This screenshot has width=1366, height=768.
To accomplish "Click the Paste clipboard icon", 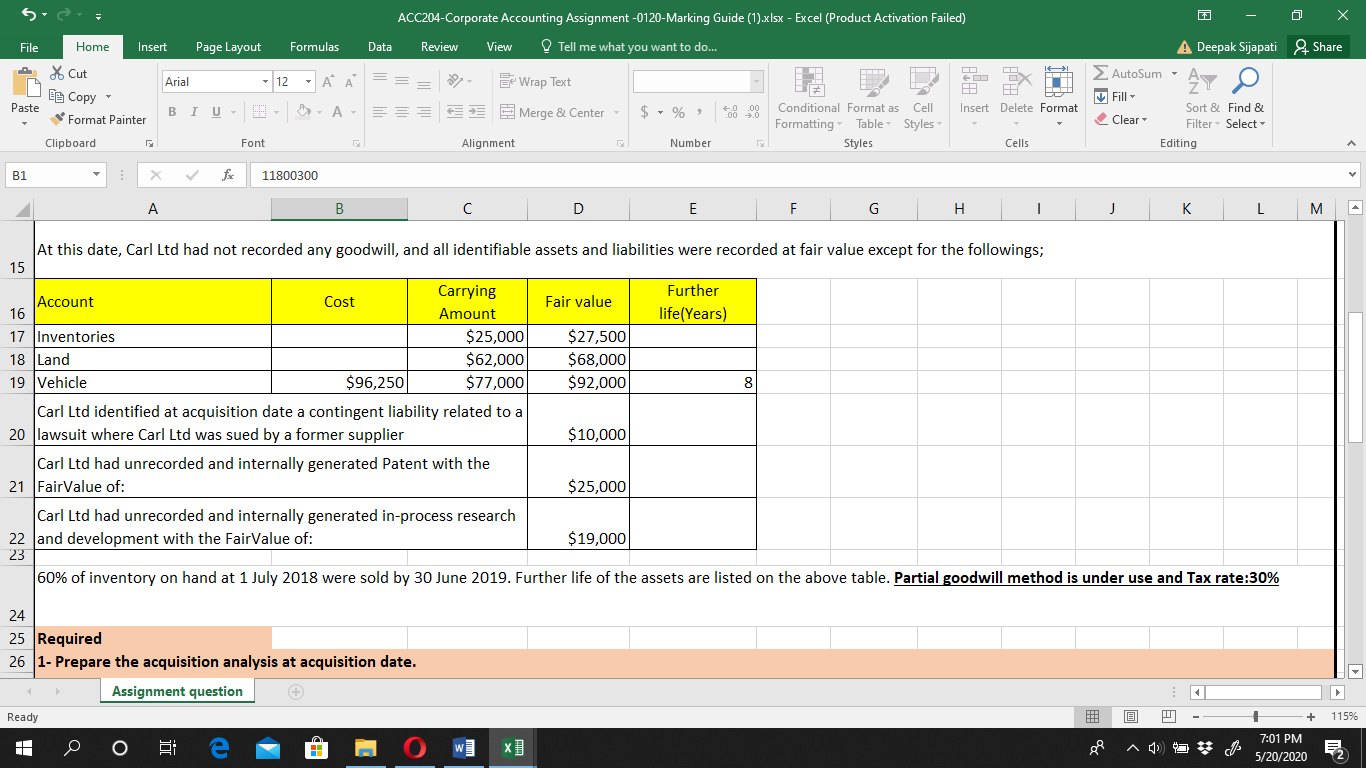I will [x=25, y=84].
